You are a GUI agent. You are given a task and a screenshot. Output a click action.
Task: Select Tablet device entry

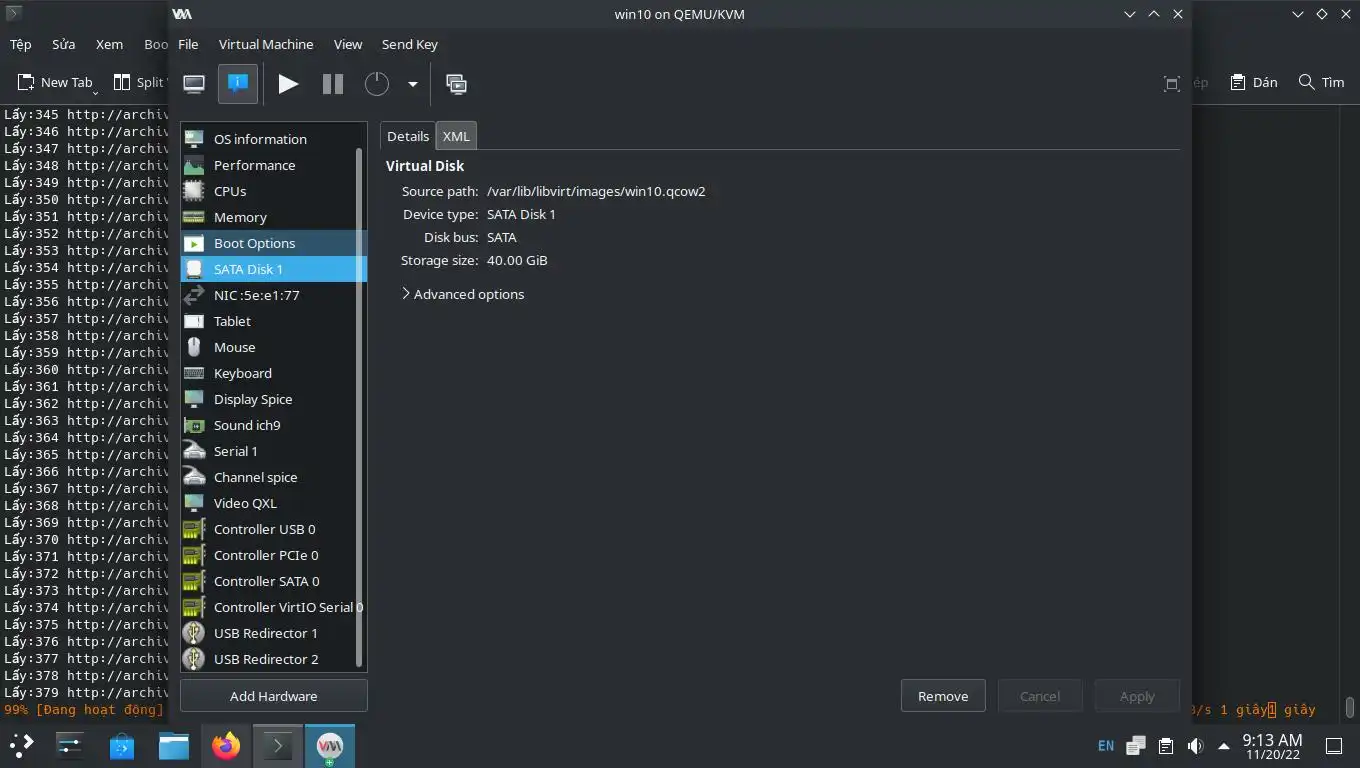[273, 321]
